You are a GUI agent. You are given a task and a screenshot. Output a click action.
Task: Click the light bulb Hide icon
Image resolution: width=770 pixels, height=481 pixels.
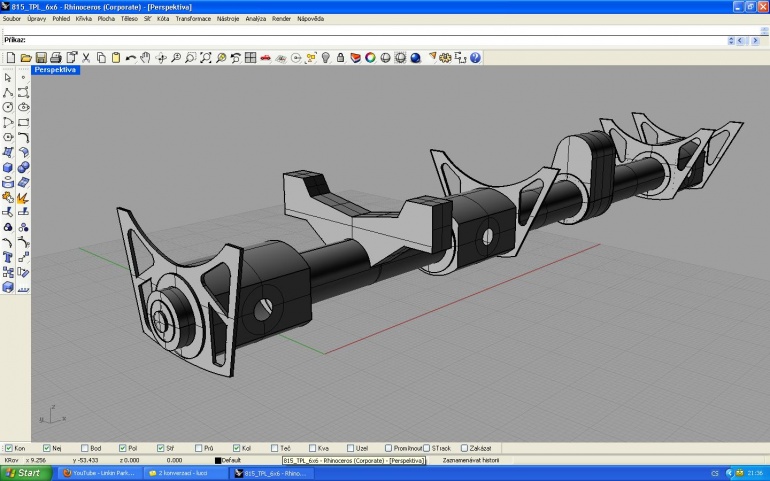(x=326, y=58)
